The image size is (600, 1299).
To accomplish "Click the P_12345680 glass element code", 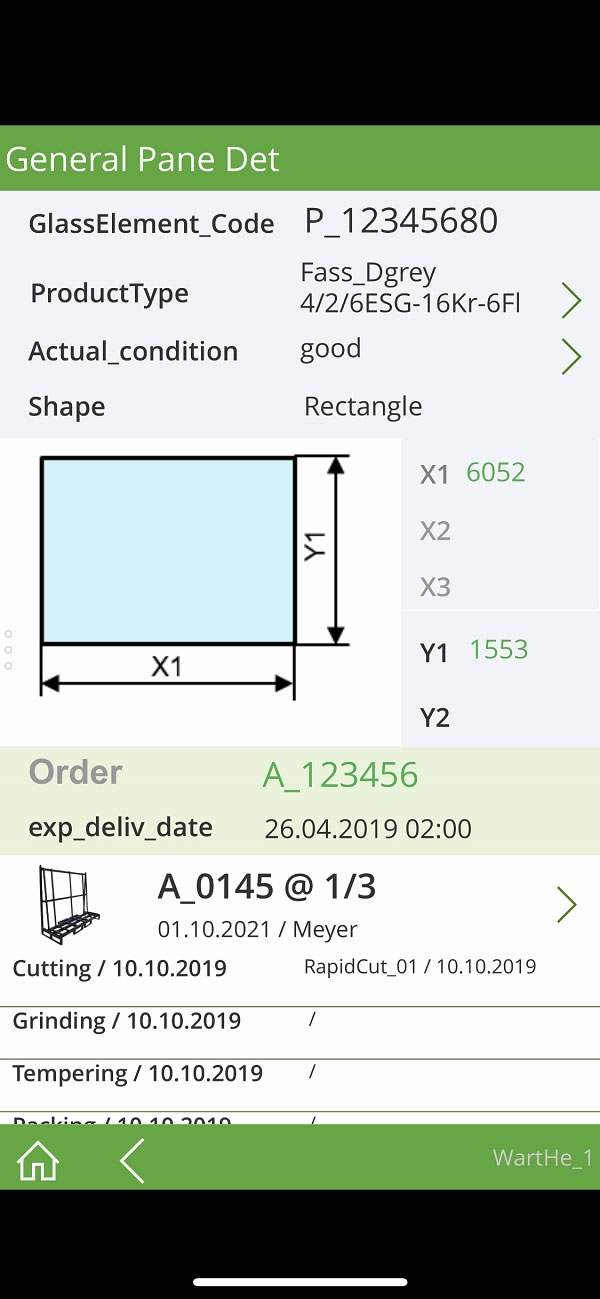I will (x=401, y=221).
